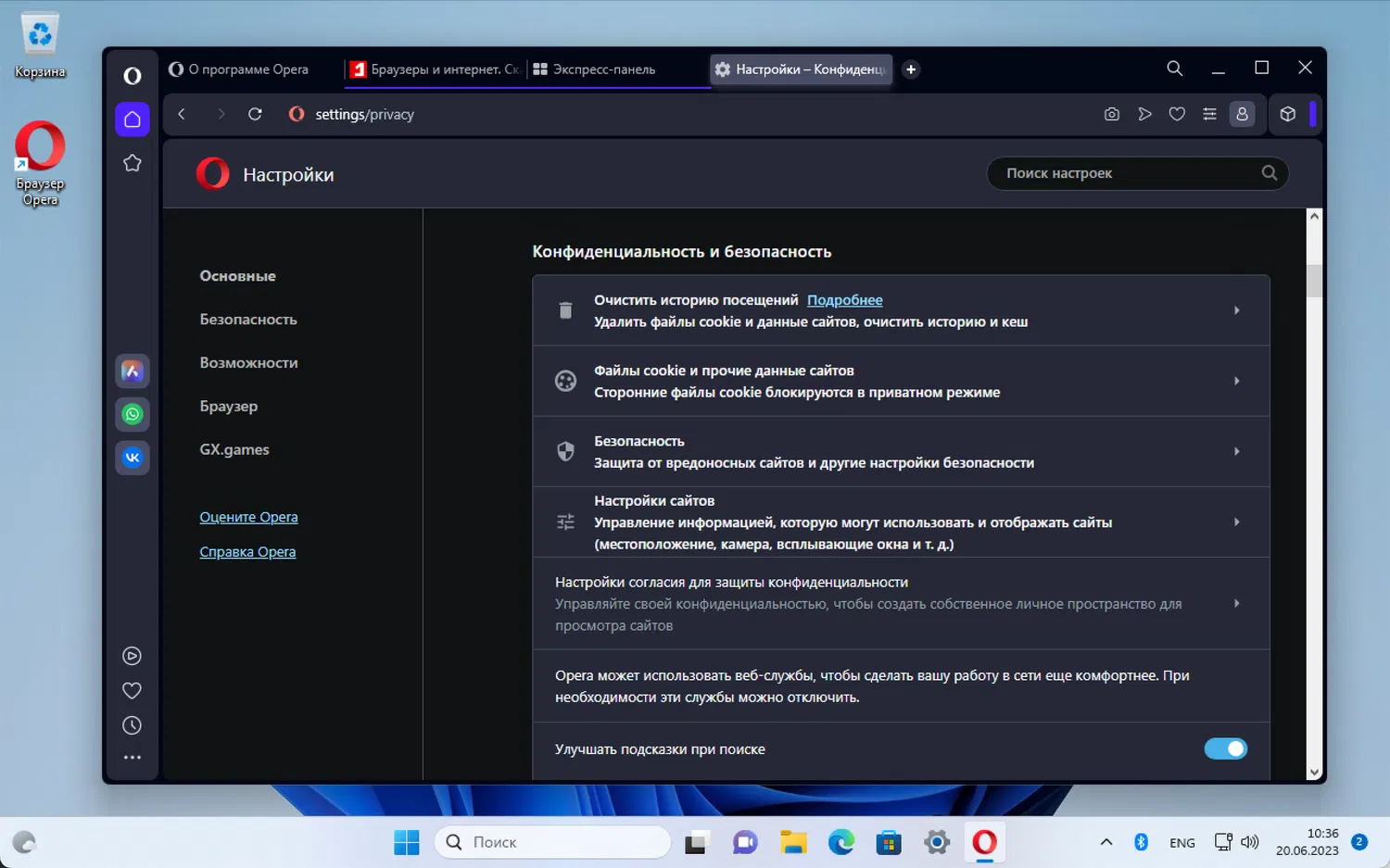The width and height of the screenshot is (1390, 868).
Task: Go to the Opera start page home icon
Action: [133, 120]
